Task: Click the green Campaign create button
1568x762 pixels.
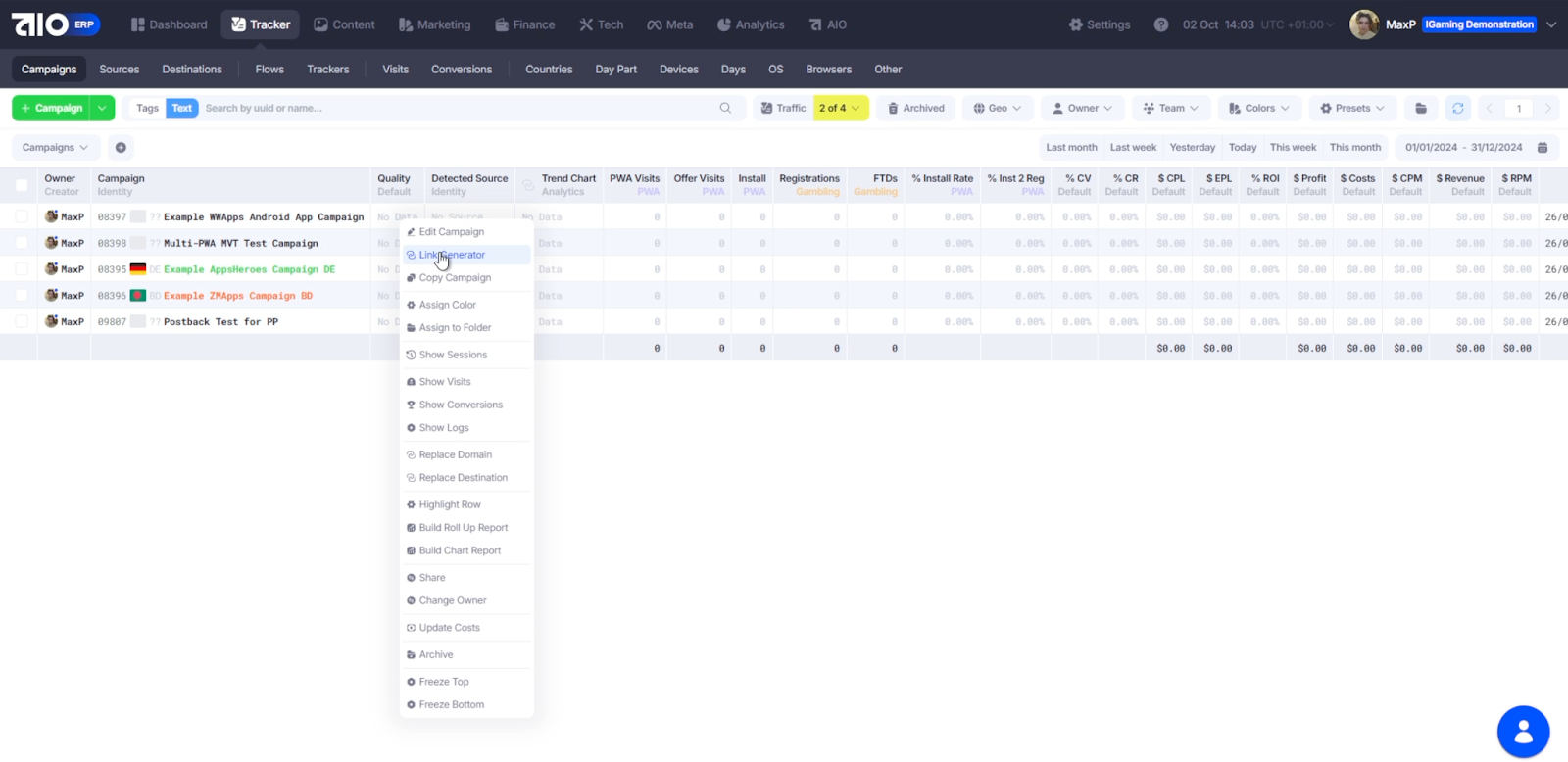Action: 51,109
